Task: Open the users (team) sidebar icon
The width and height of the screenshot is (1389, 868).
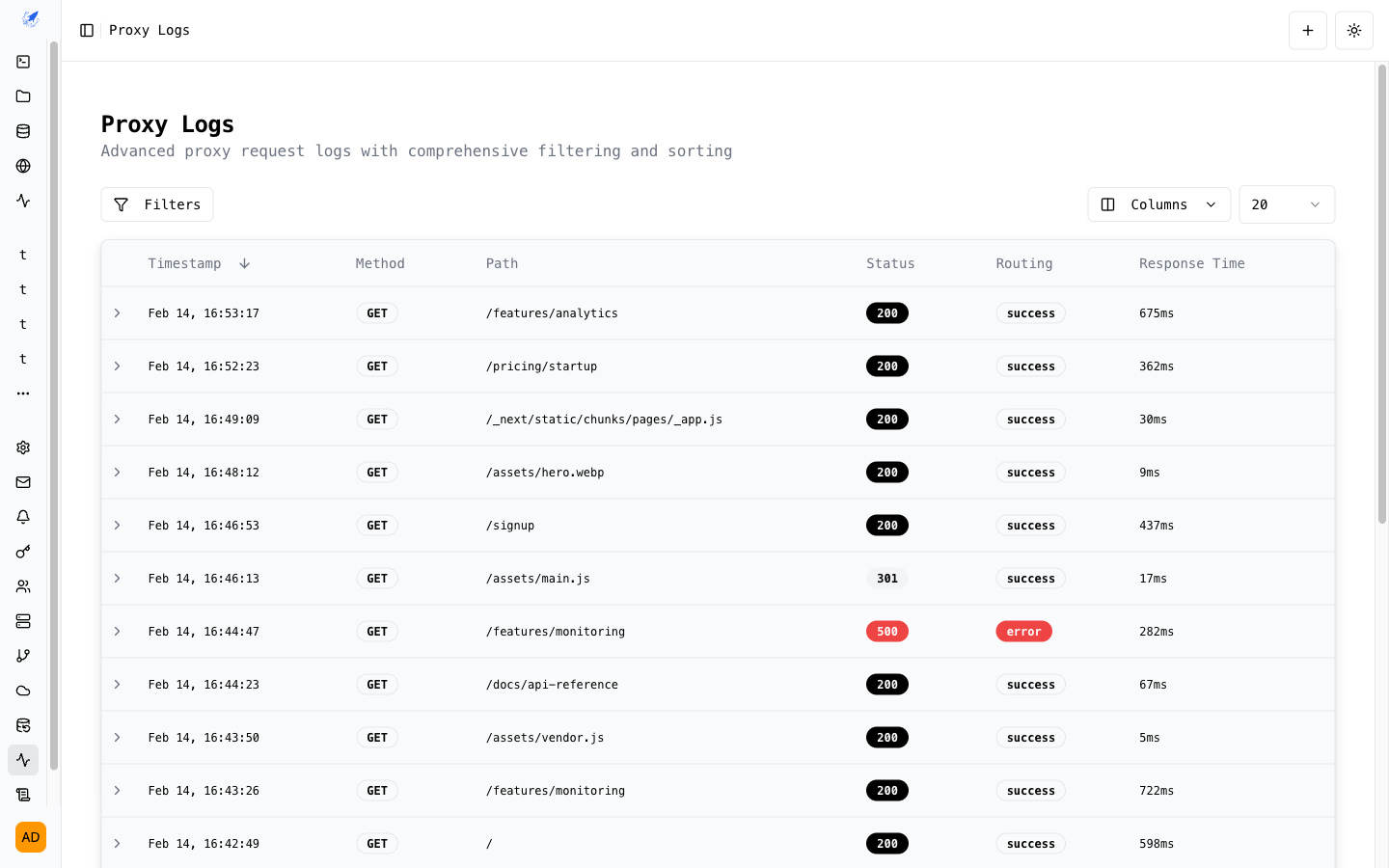Action: [23, 585]
